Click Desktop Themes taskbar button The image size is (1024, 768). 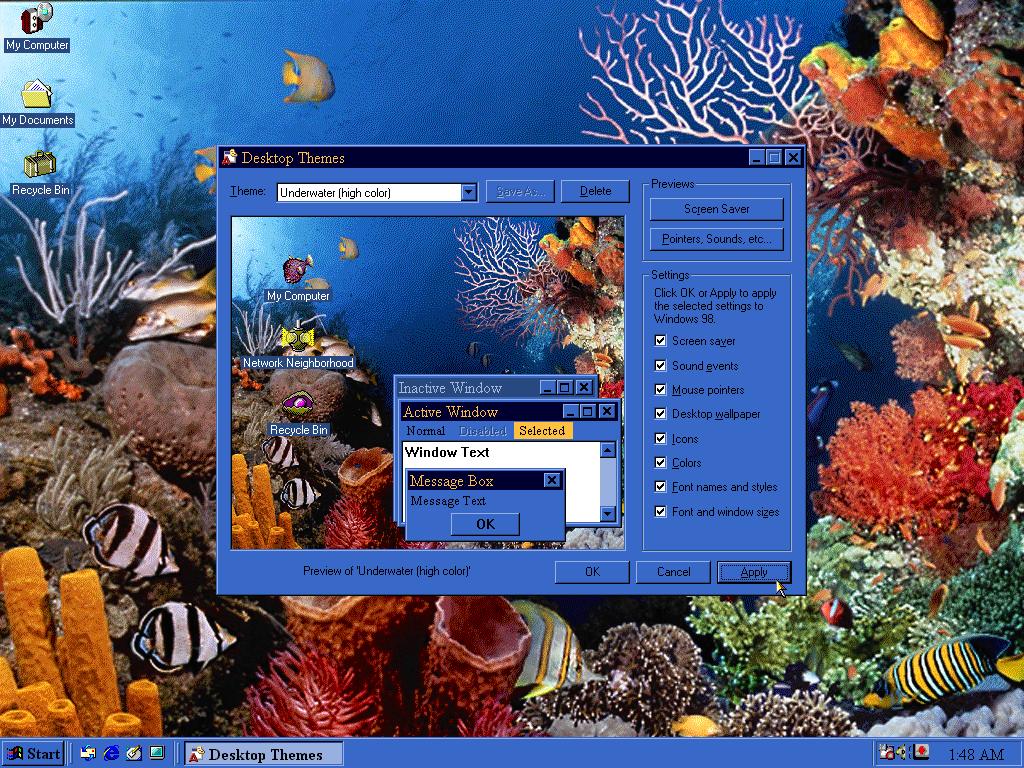(263, 754)
